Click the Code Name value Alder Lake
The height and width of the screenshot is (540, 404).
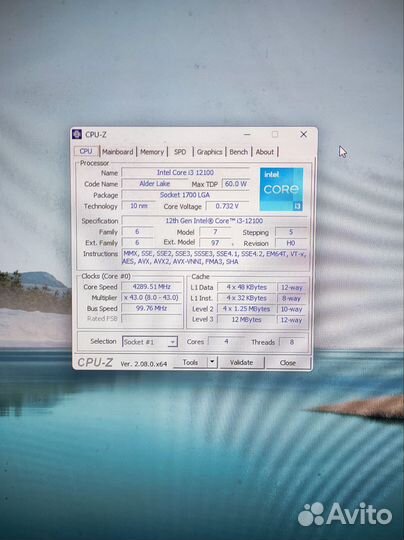click(x=155, y=184)
